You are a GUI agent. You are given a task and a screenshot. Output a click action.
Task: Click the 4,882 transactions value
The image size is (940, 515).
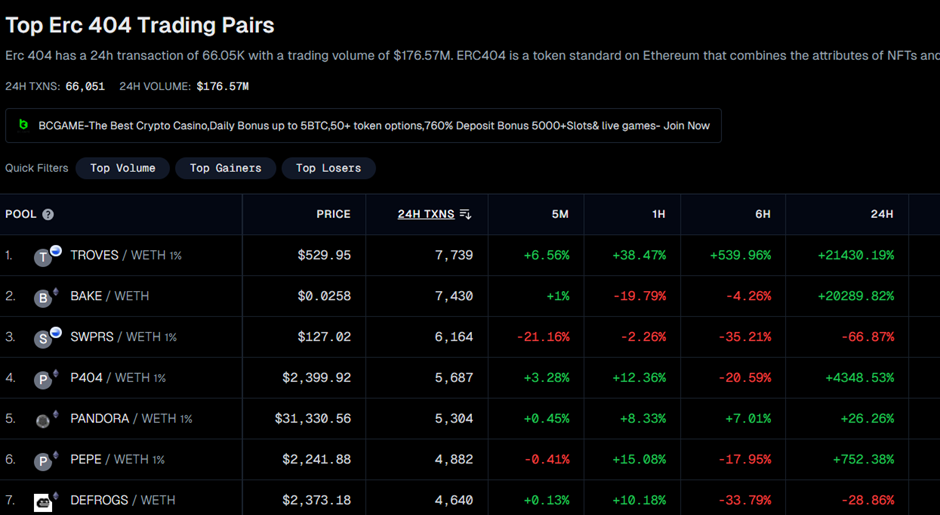pyautogui.click(x=454, y=459)
